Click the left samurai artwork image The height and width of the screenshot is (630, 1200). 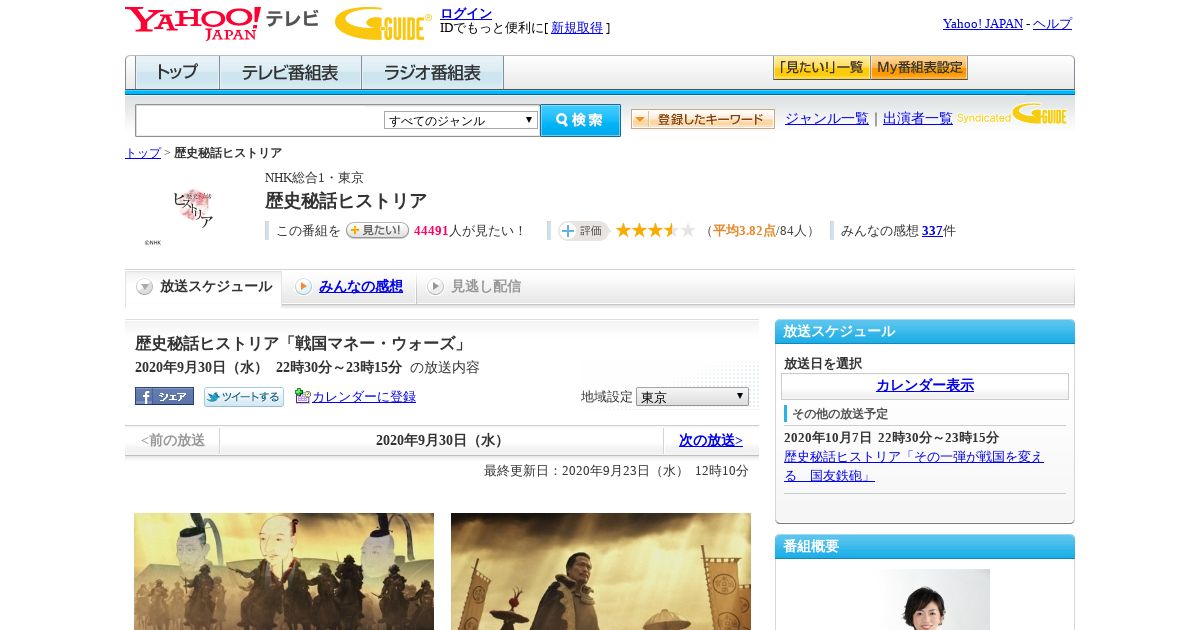(x=284, y=571)
